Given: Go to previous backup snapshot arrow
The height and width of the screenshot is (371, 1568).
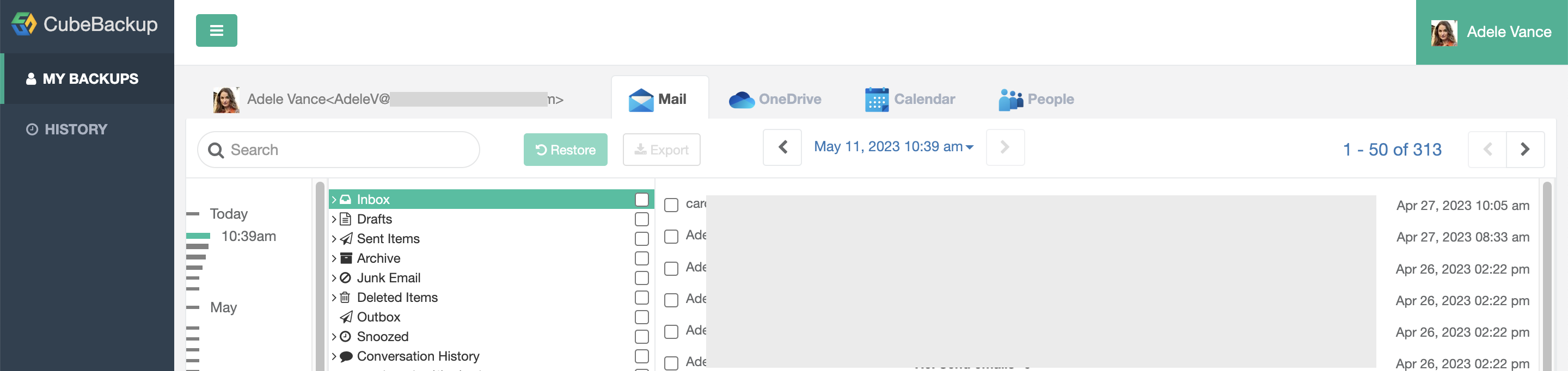Looking at the screenshot, I should [x=782, y=147].
